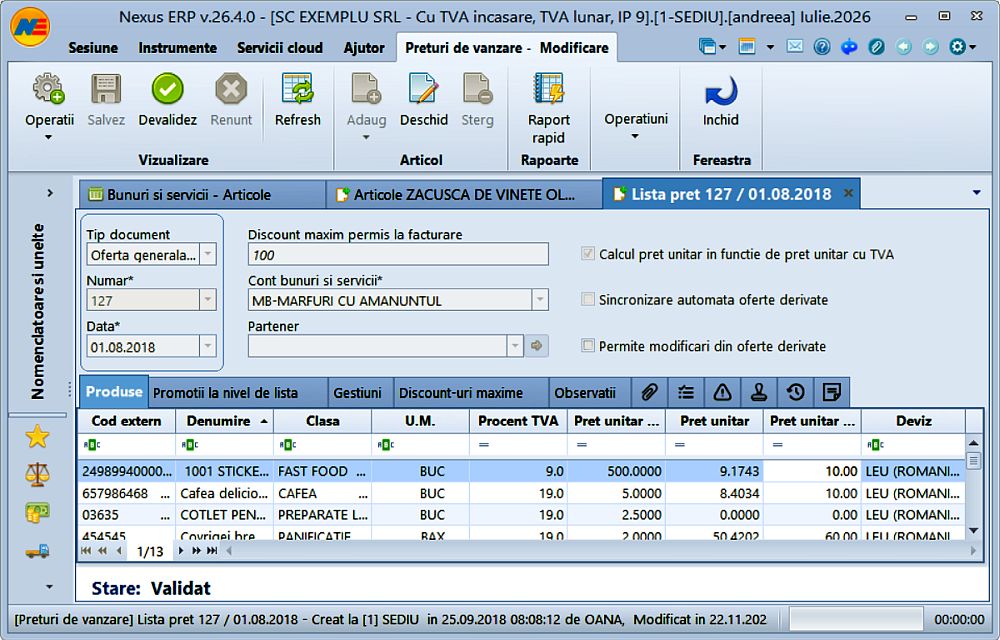
Task: Open the Numar dropdown arrow
Action: [x=208, y=300]
